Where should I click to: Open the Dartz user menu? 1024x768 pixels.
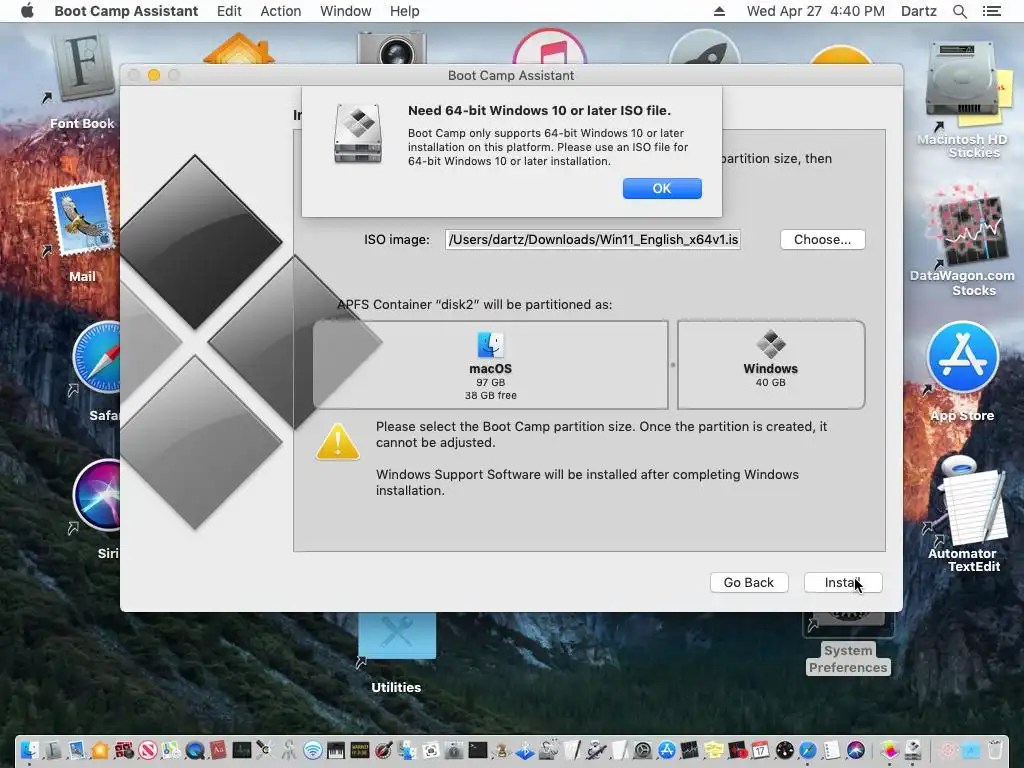(x=919, y=11)
